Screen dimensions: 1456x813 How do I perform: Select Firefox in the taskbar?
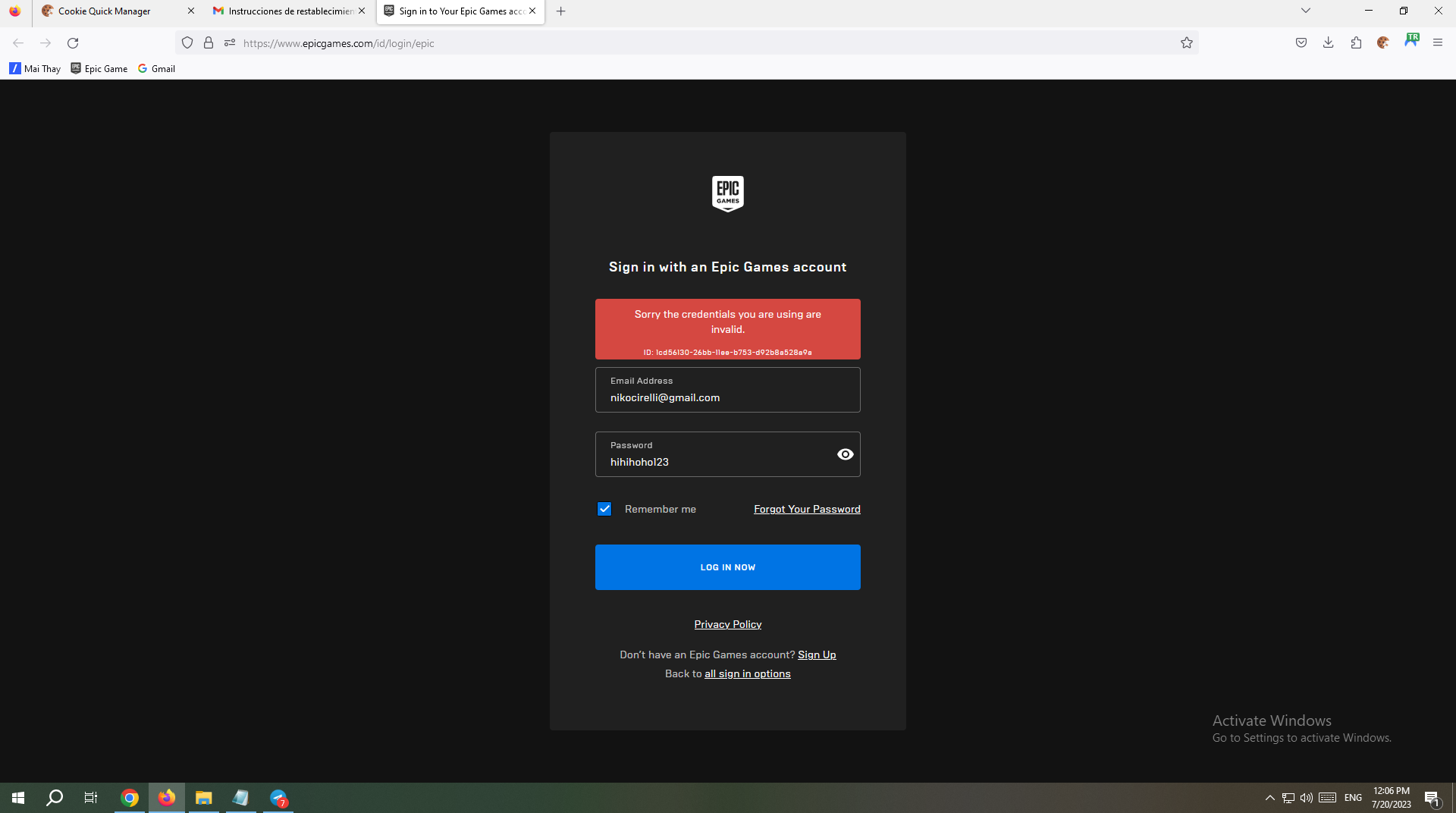[167, 798]
